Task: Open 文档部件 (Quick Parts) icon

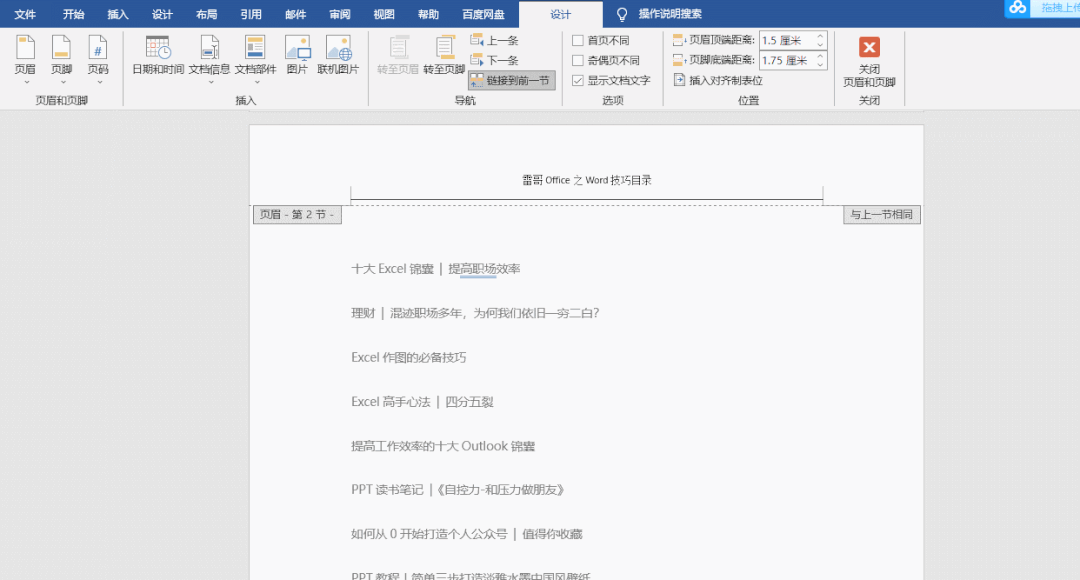Action: 255,48
